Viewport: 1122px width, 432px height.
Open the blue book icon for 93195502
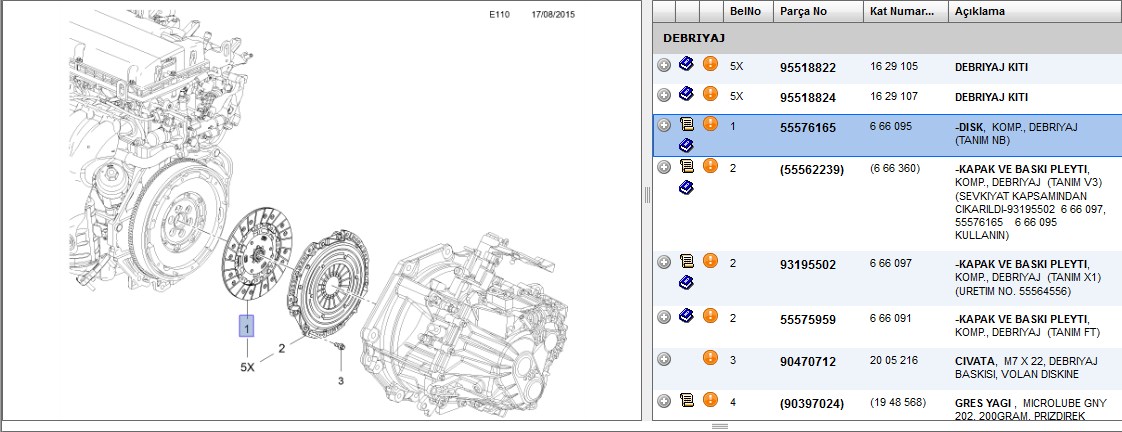pyautogui.click(x=686, y=282)
